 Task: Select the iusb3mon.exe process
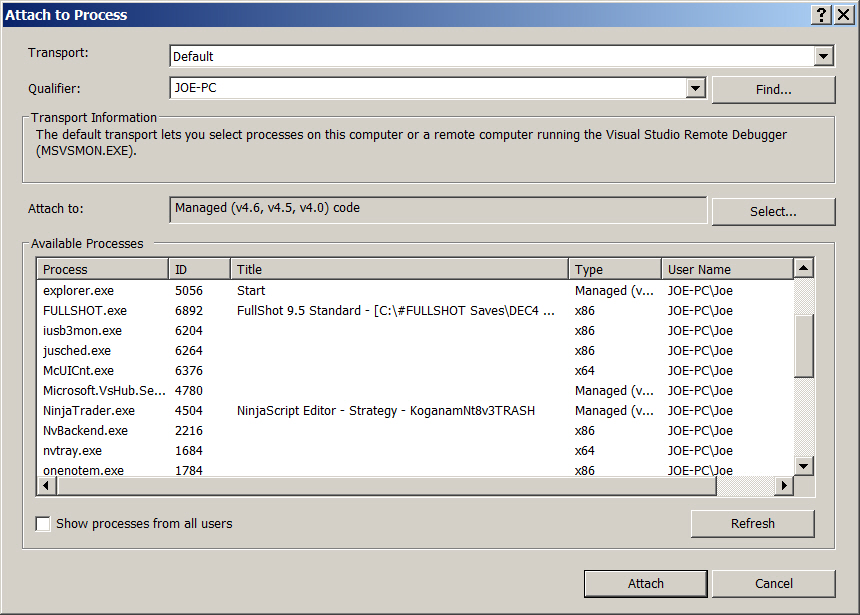click(415, 330)
